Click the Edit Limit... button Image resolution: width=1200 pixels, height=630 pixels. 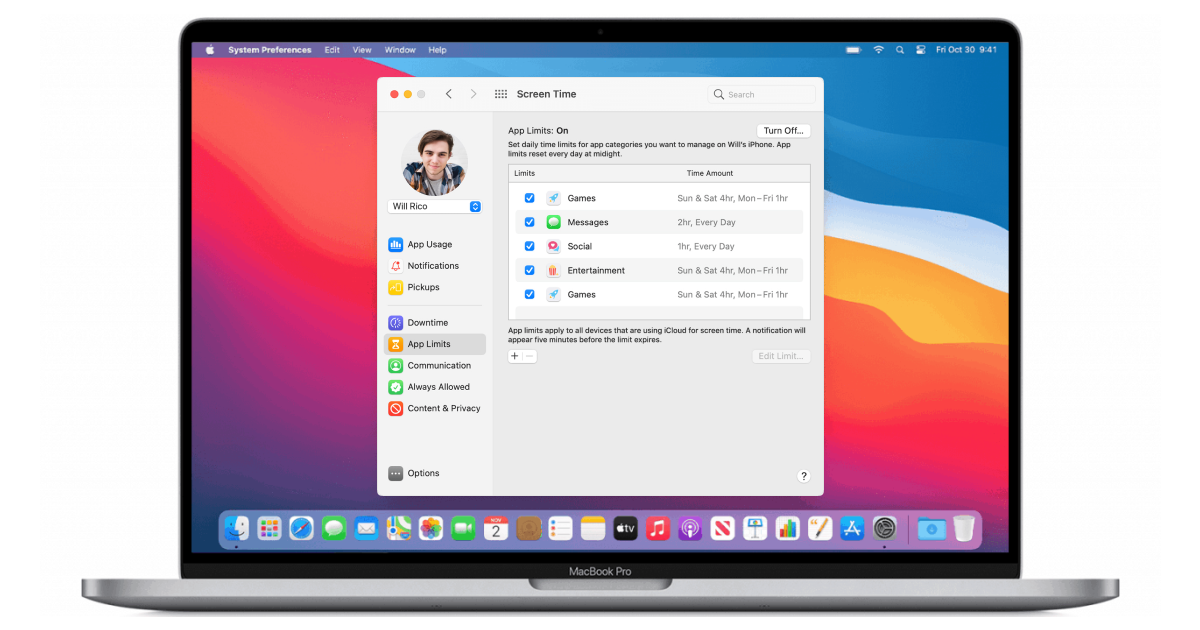[x=781, y=356]
